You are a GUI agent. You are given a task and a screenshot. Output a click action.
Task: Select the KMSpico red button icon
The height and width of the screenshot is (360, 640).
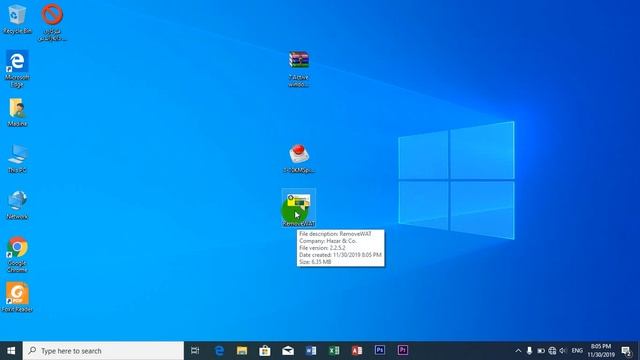(x=299, y=158)
